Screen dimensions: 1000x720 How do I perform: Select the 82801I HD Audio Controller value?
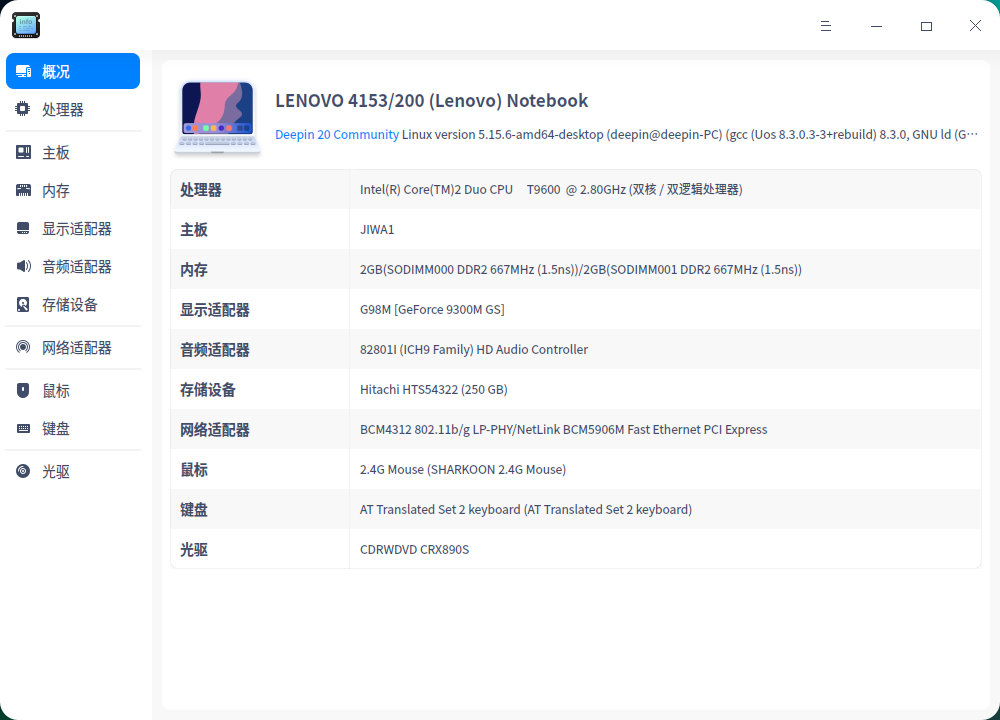click(474, 349)
